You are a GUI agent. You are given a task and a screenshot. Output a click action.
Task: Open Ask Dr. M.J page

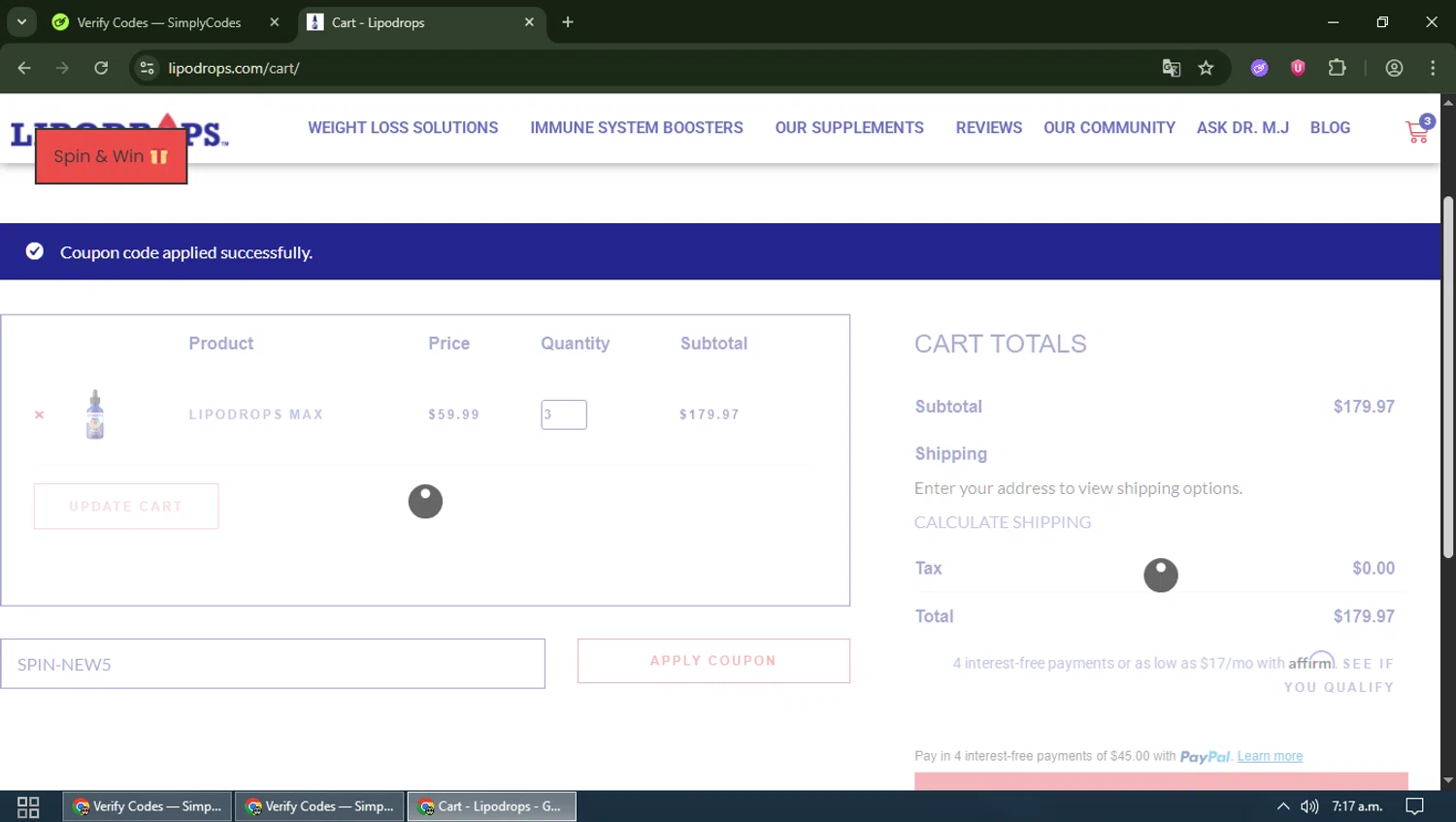1242,128
